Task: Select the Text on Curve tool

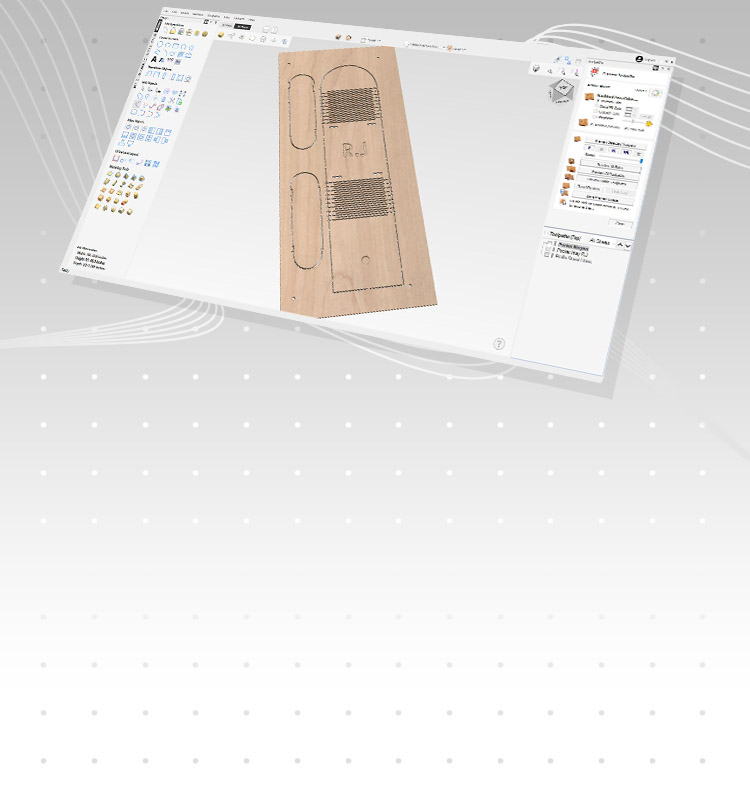Action: click(162, 60)
